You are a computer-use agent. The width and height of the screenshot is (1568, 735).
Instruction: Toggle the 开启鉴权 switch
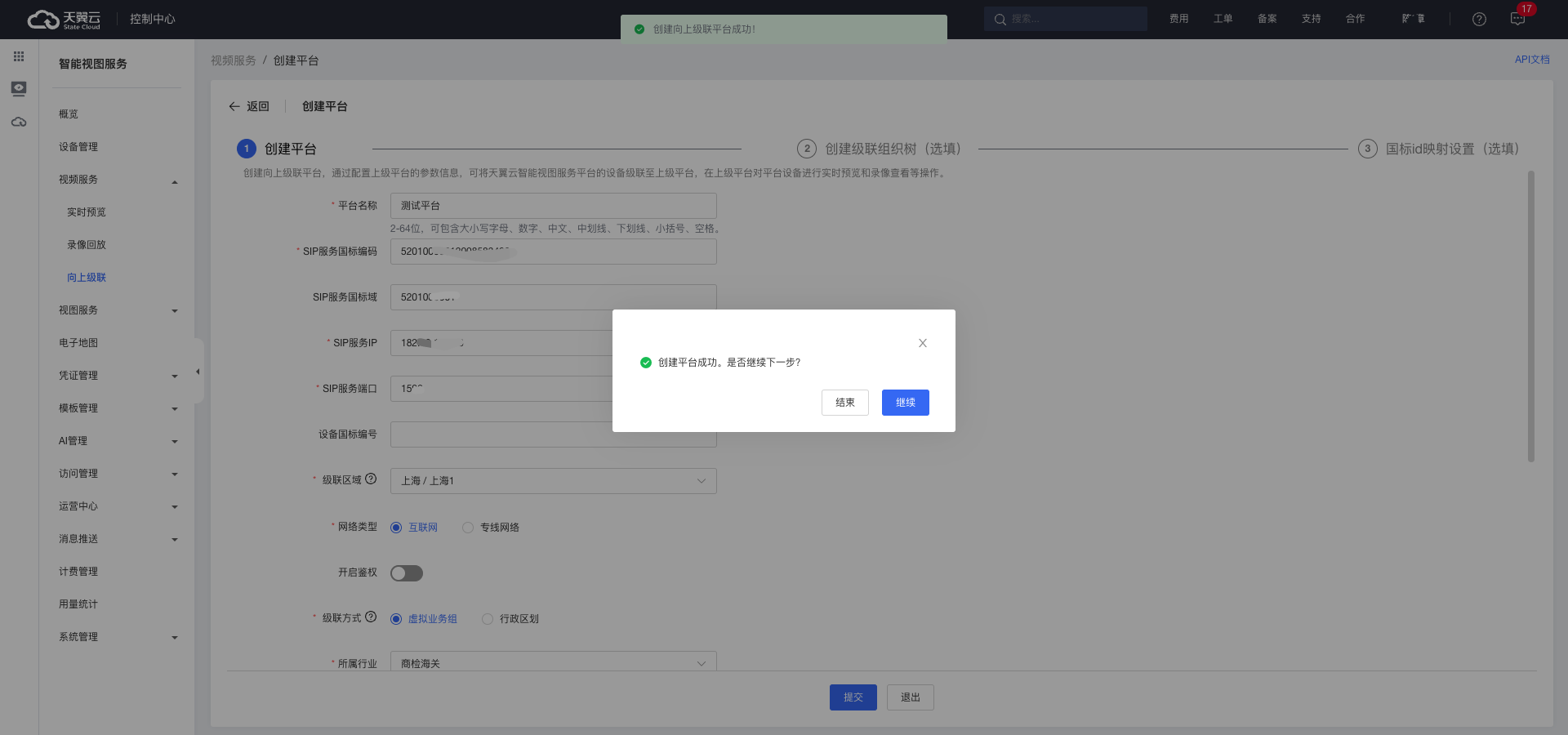pos(406,573)
